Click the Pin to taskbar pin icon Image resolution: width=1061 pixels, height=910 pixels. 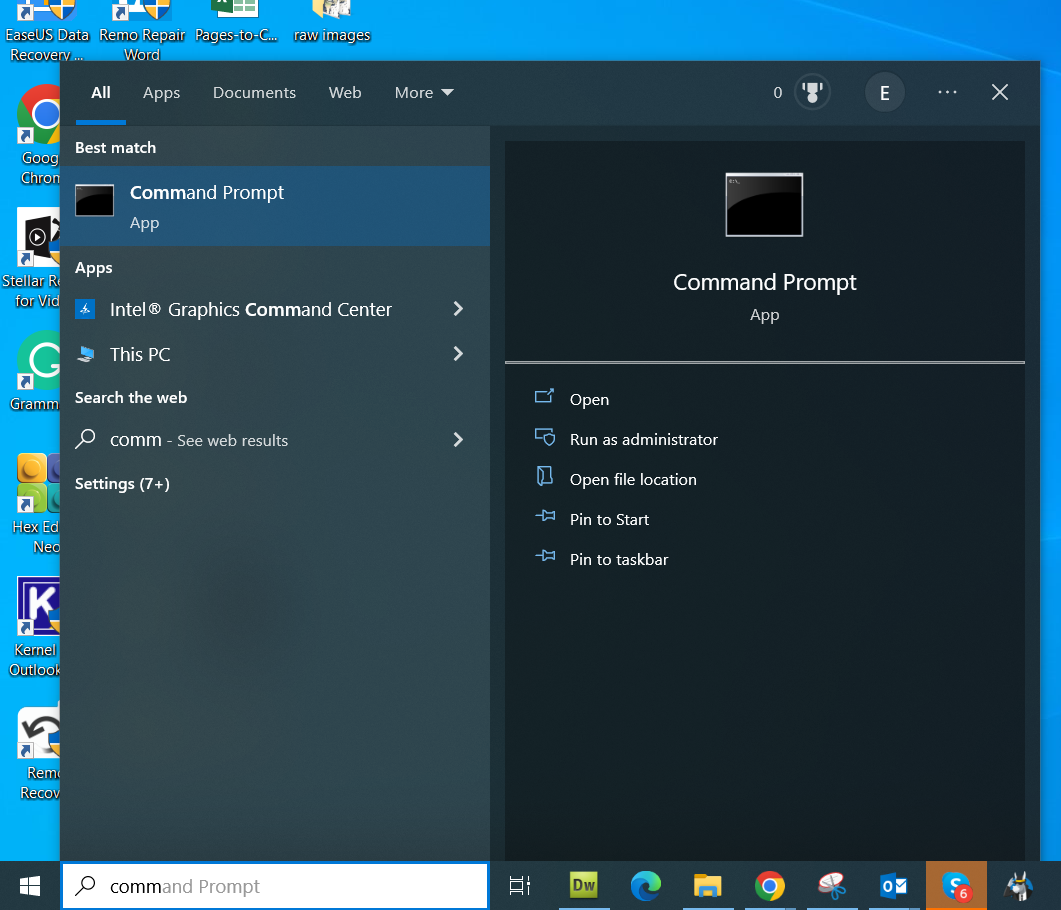click(x=545, y=556)
